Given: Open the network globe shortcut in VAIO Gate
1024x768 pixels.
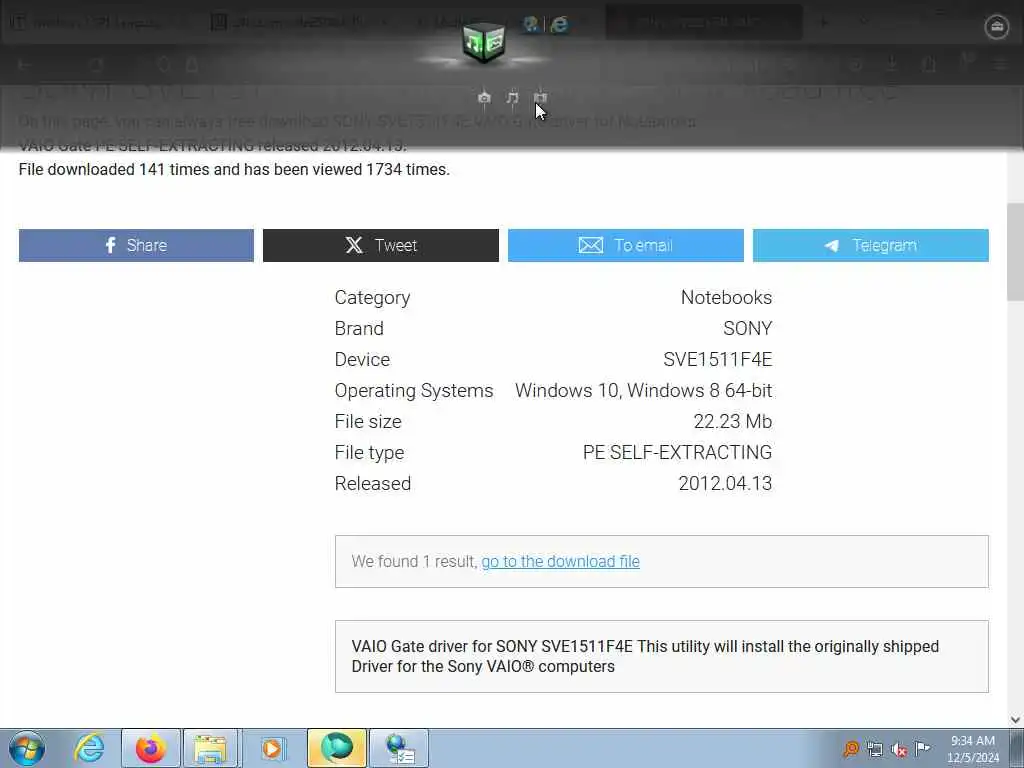Looking at the screenshot, I should (x=531, y=25).
